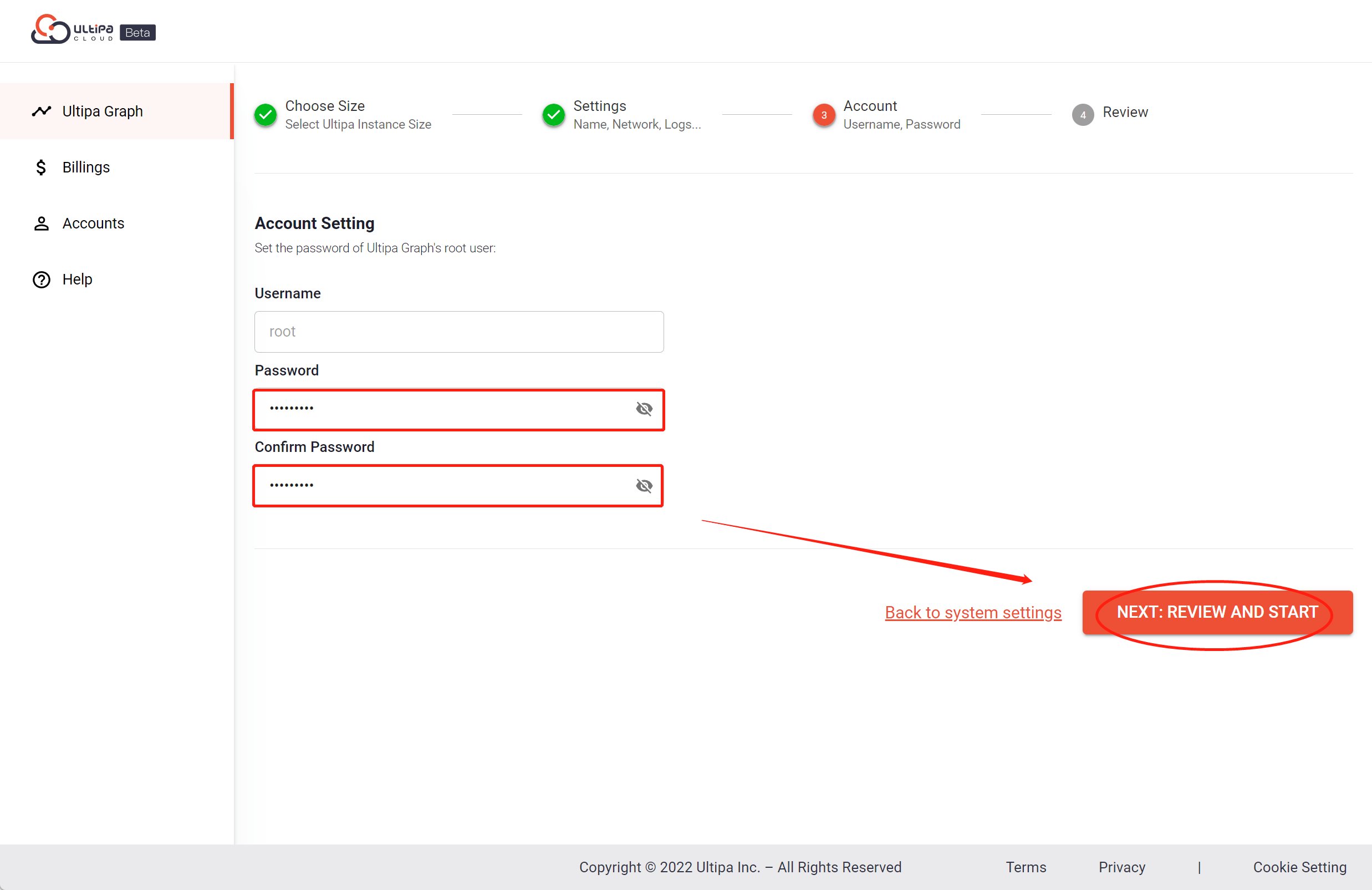1372x890 pixels.
Task: Click NEXT: REVIEW AND START button
Action: 1217,612
